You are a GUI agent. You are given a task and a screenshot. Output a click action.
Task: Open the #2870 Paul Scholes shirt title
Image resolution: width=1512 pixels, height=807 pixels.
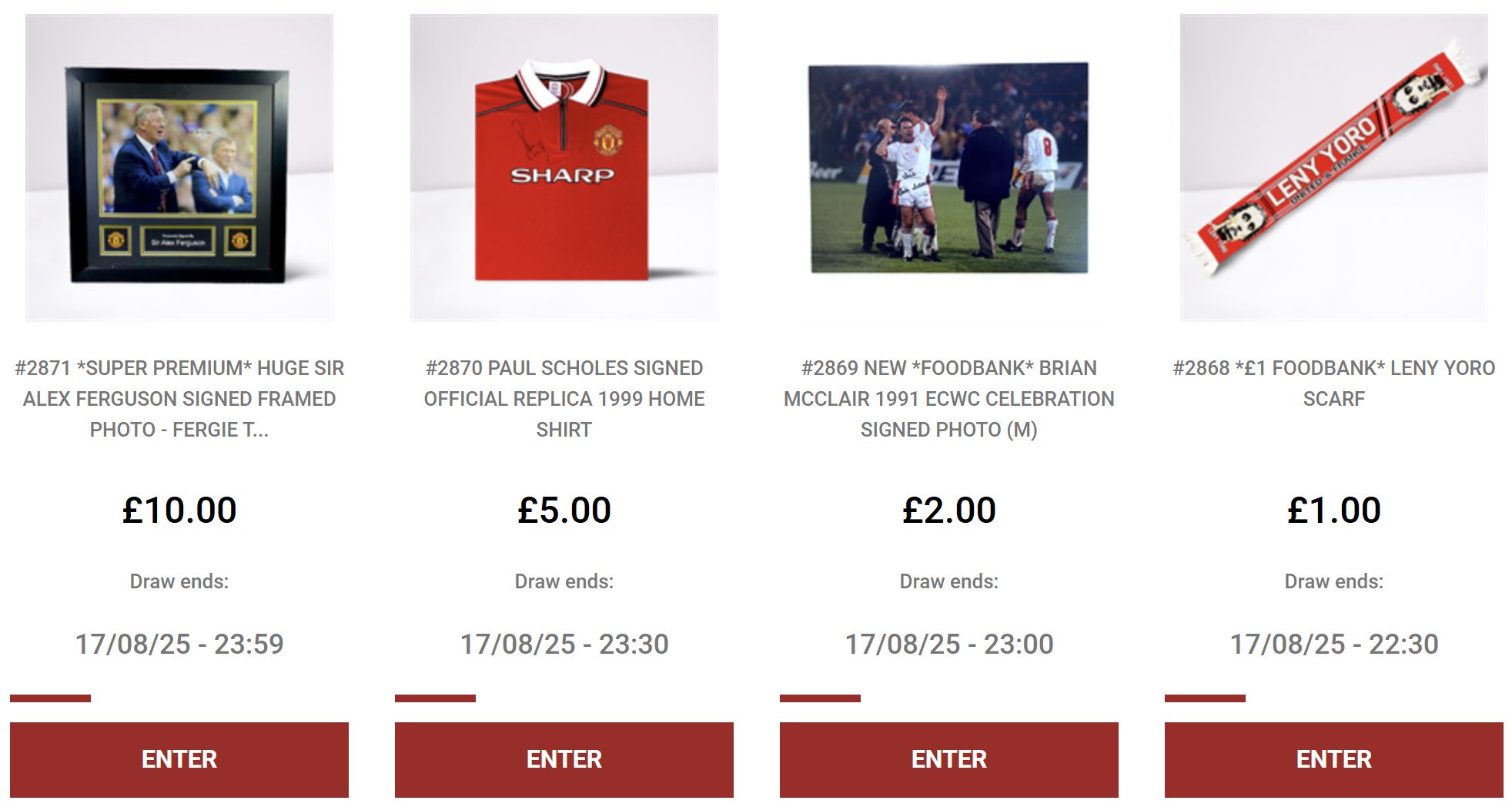[564, 399]
